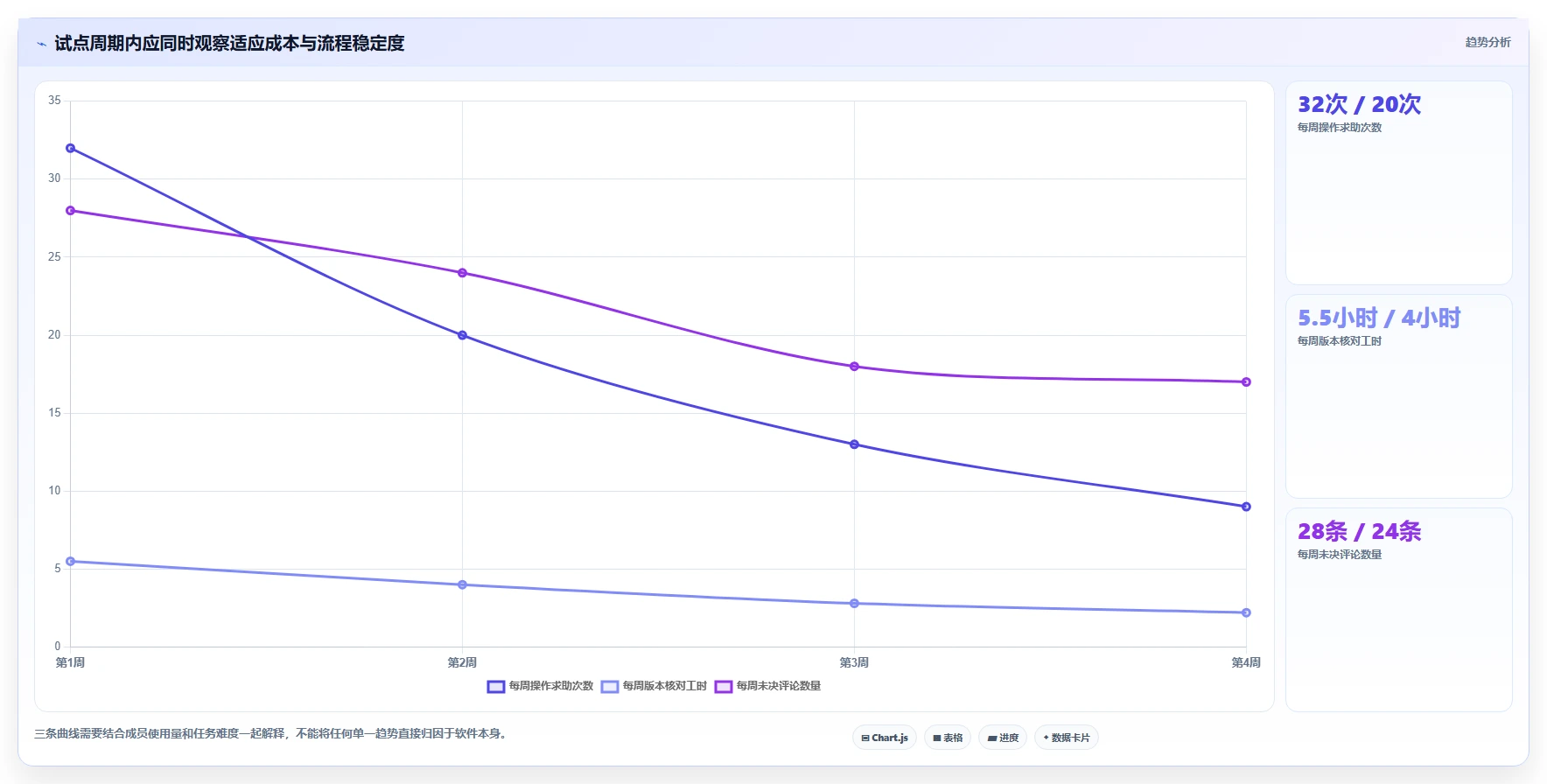Click the chart title 试点周期内应同时观察适应成本与流程稳定度
The image size is (1547, 784).
229,43
